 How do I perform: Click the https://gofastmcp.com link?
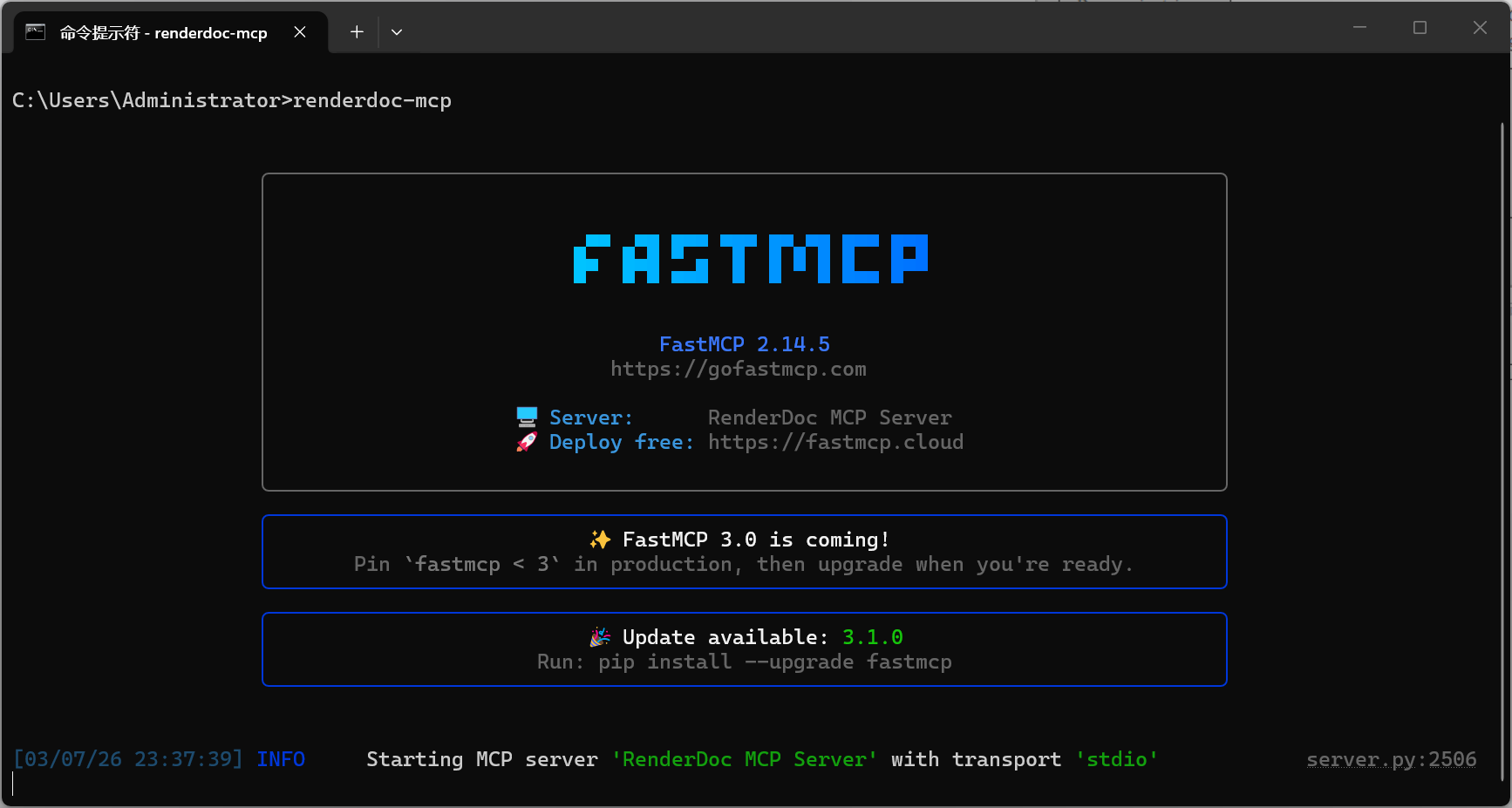(739, 369)
